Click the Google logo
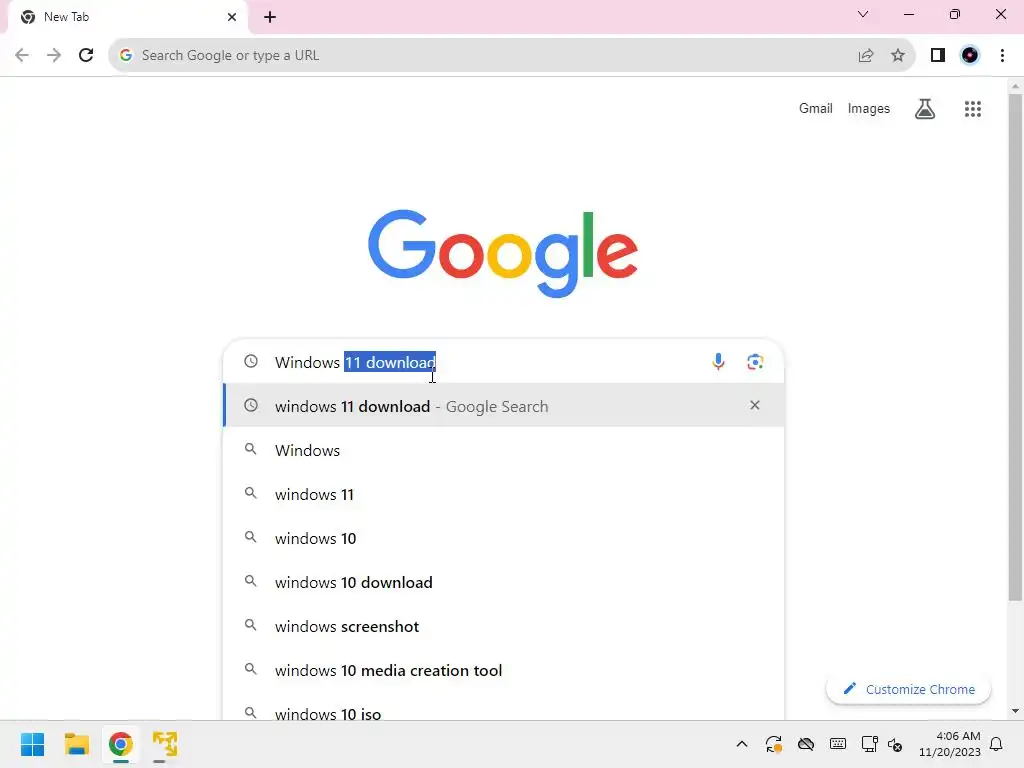Viewport: 1024px width, 768px height. 503,253
